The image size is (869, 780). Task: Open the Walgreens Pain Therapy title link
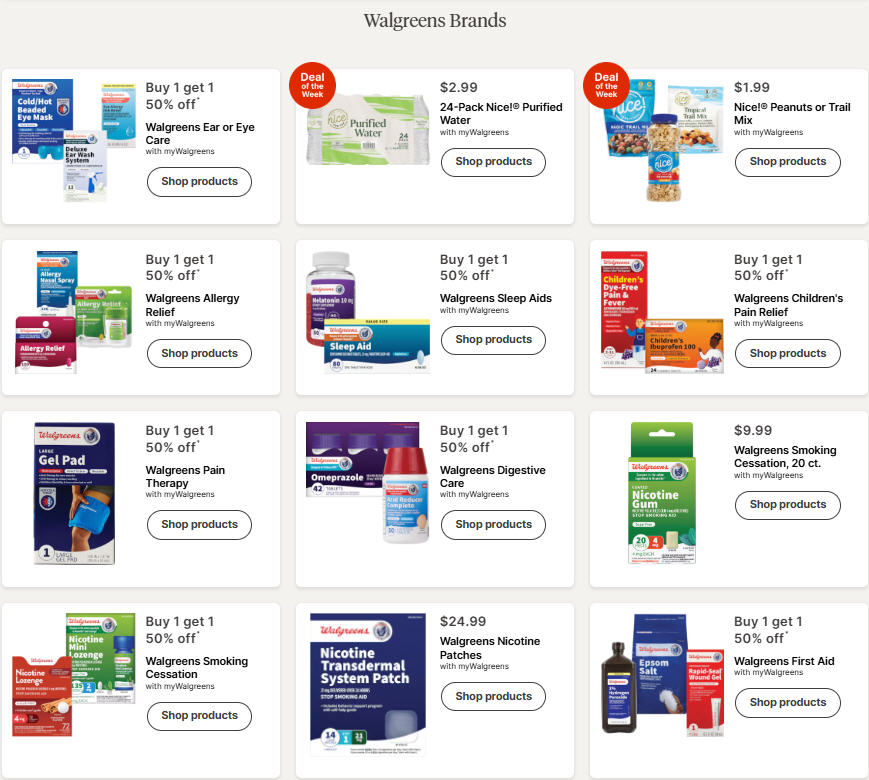185,476
